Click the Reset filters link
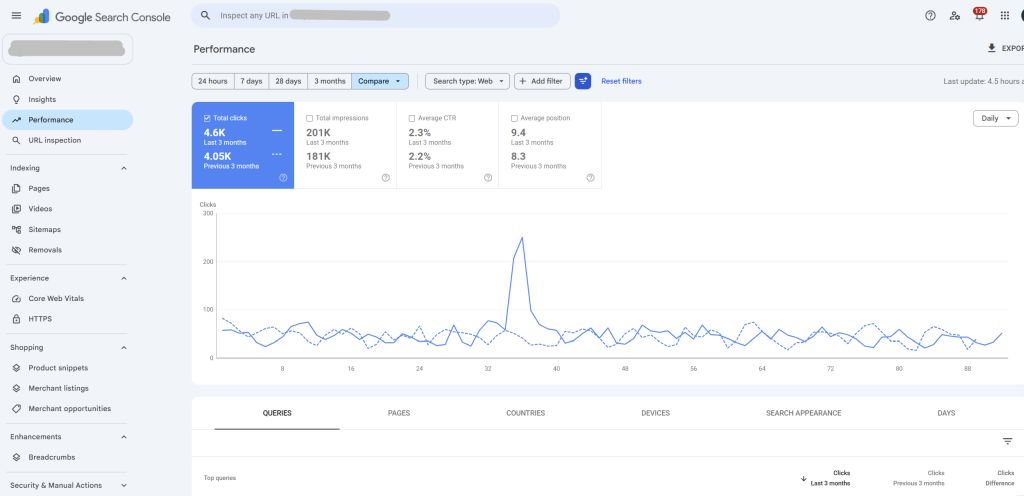 point(621,82)
